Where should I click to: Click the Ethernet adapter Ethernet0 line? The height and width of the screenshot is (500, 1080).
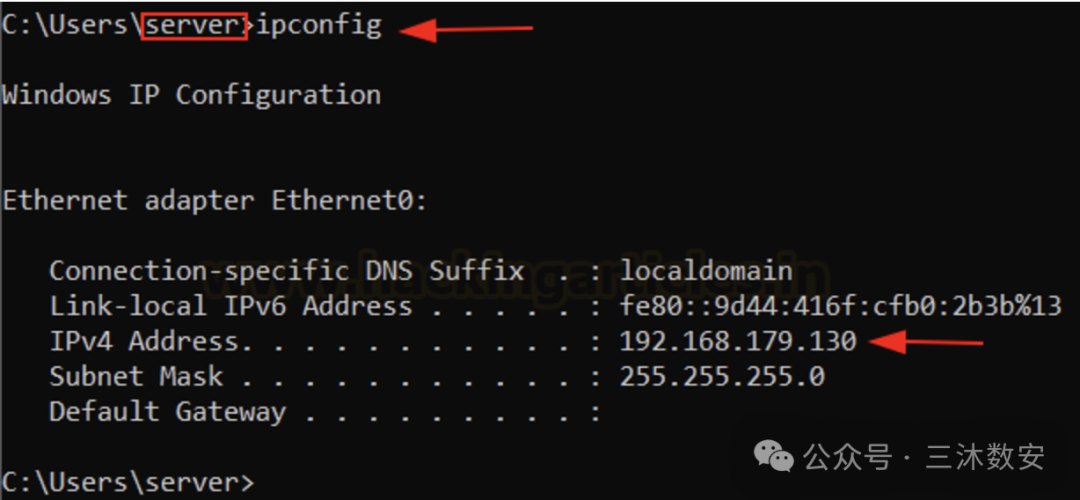215,201
